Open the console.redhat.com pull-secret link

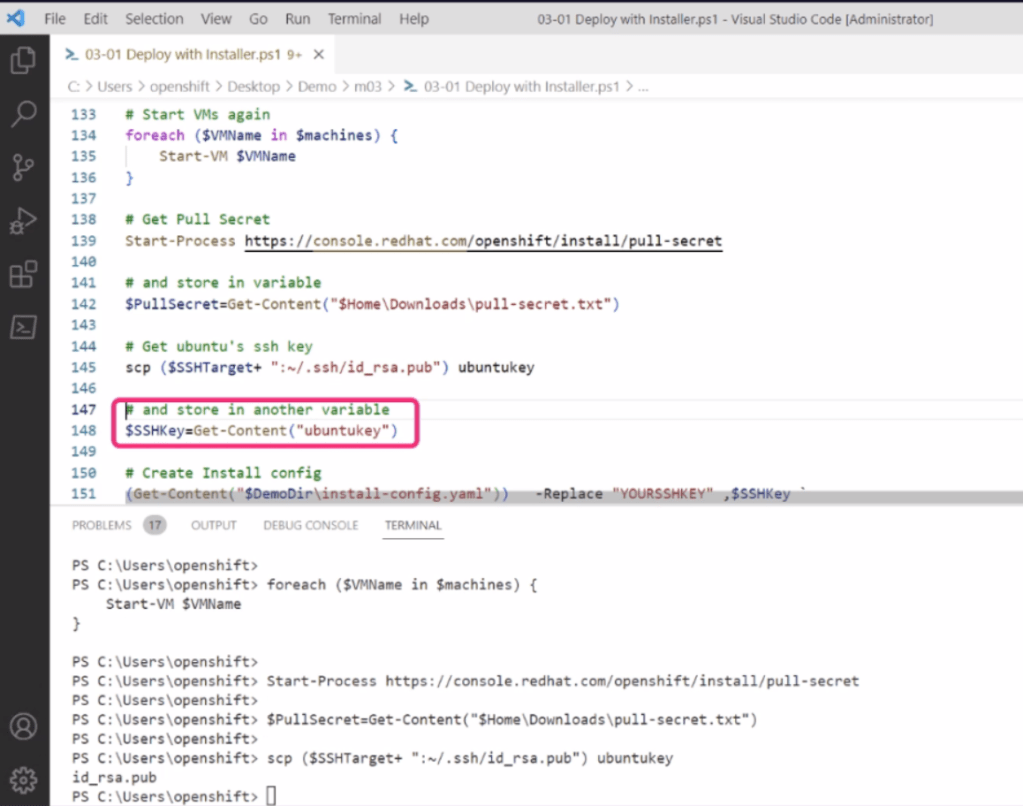[x=483, y=241]
